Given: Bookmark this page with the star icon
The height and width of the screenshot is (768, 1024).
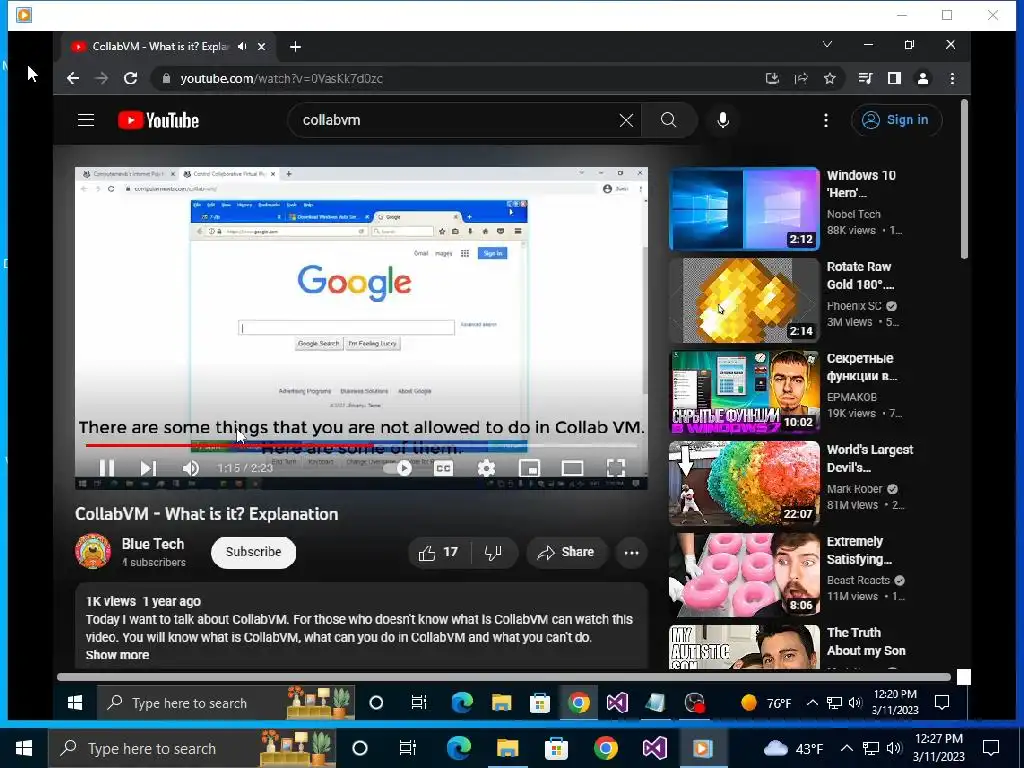Looking at the screenshot, I should (829, 78).
